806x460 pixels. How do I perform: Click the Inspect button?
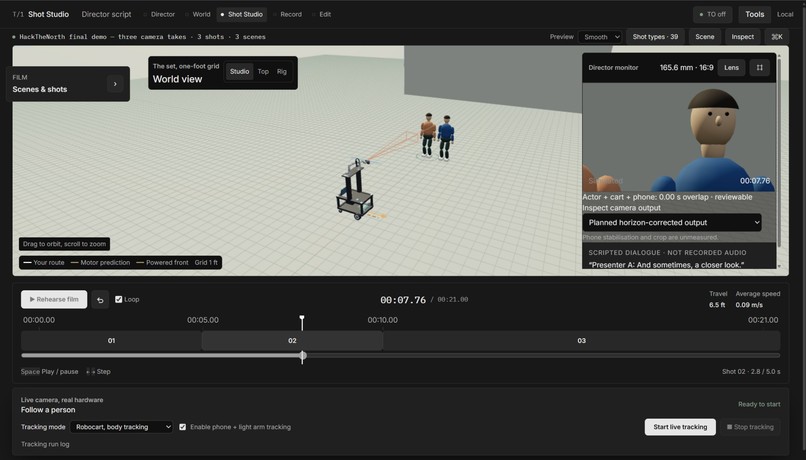point(743,36)
